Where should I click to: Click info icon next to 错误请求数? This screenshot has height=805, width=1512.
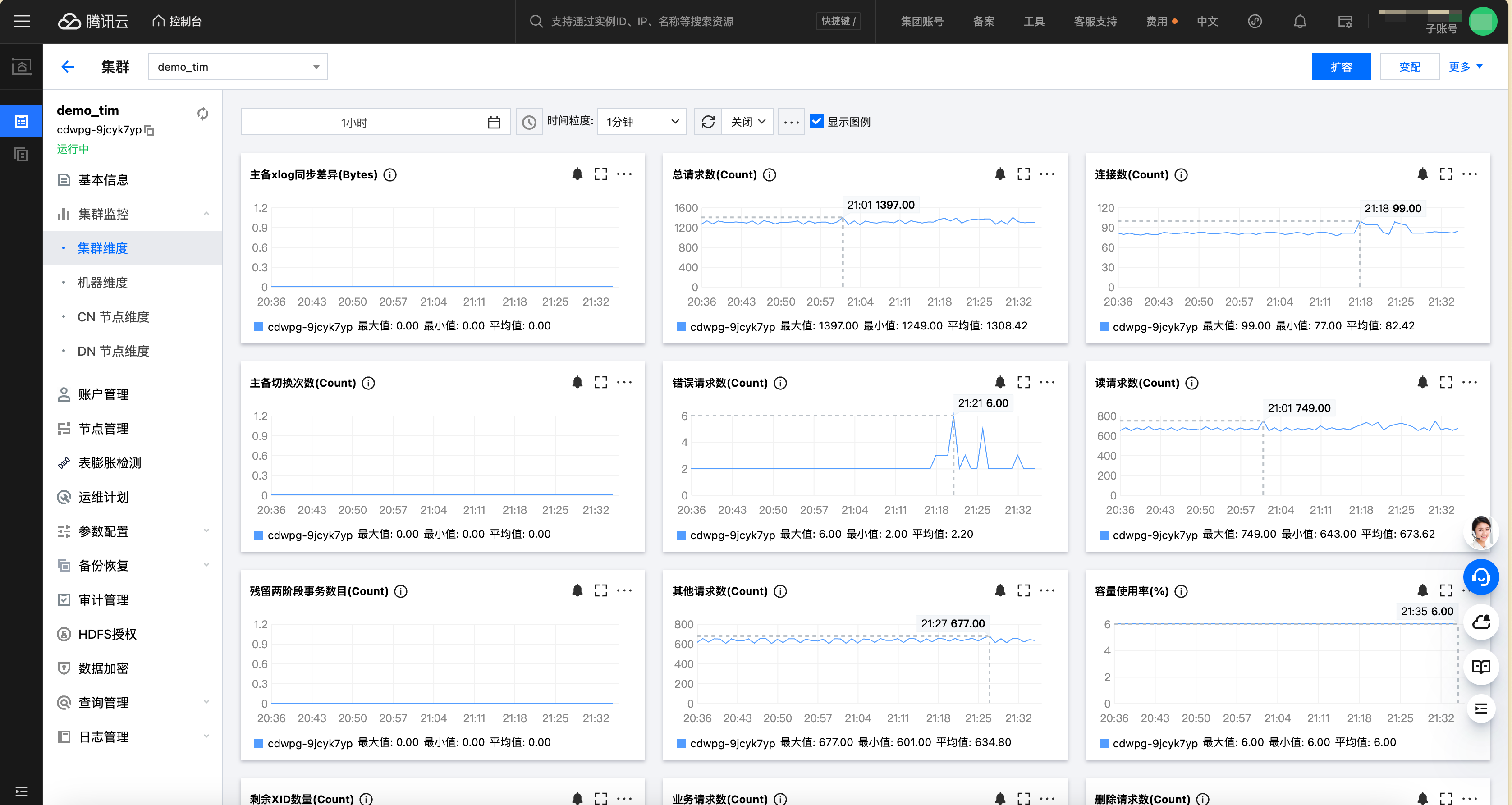tap(780, 383)
